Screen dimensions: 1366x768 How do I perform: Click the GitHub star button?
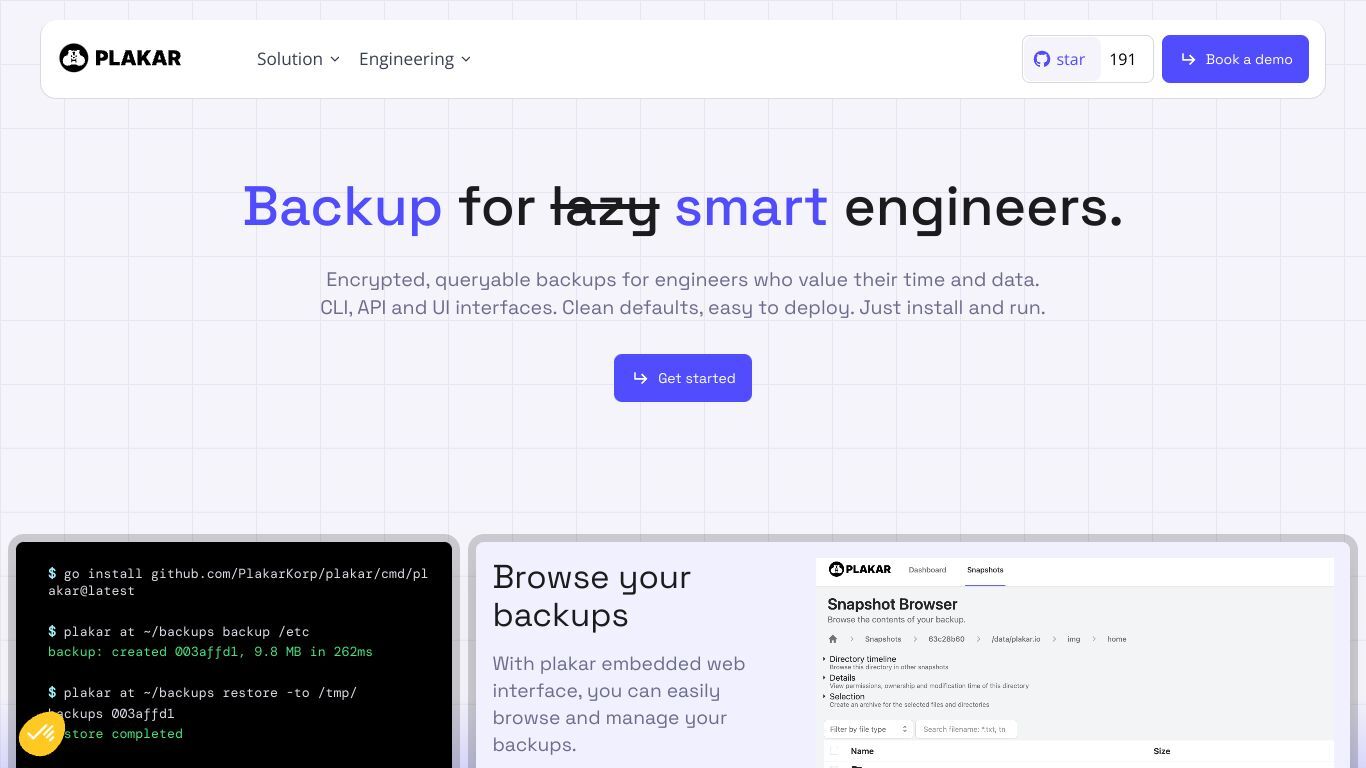point(1061,59)
